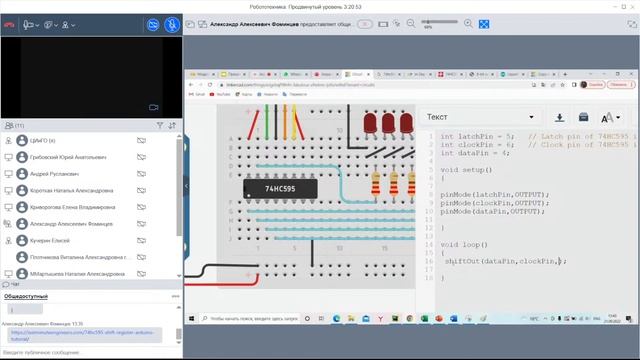Viewport: 640px width, 360px height.
Task: Click the first icon in sharing toolbar
Action: (190, 24)
